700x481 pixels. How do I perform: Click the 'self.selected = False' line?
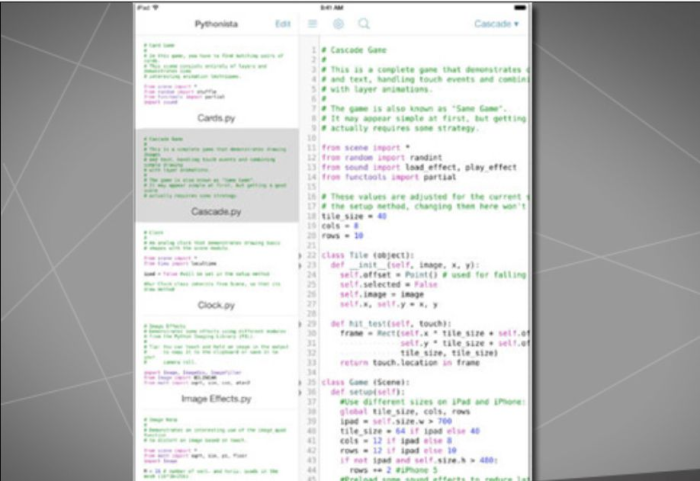(388, 284)
